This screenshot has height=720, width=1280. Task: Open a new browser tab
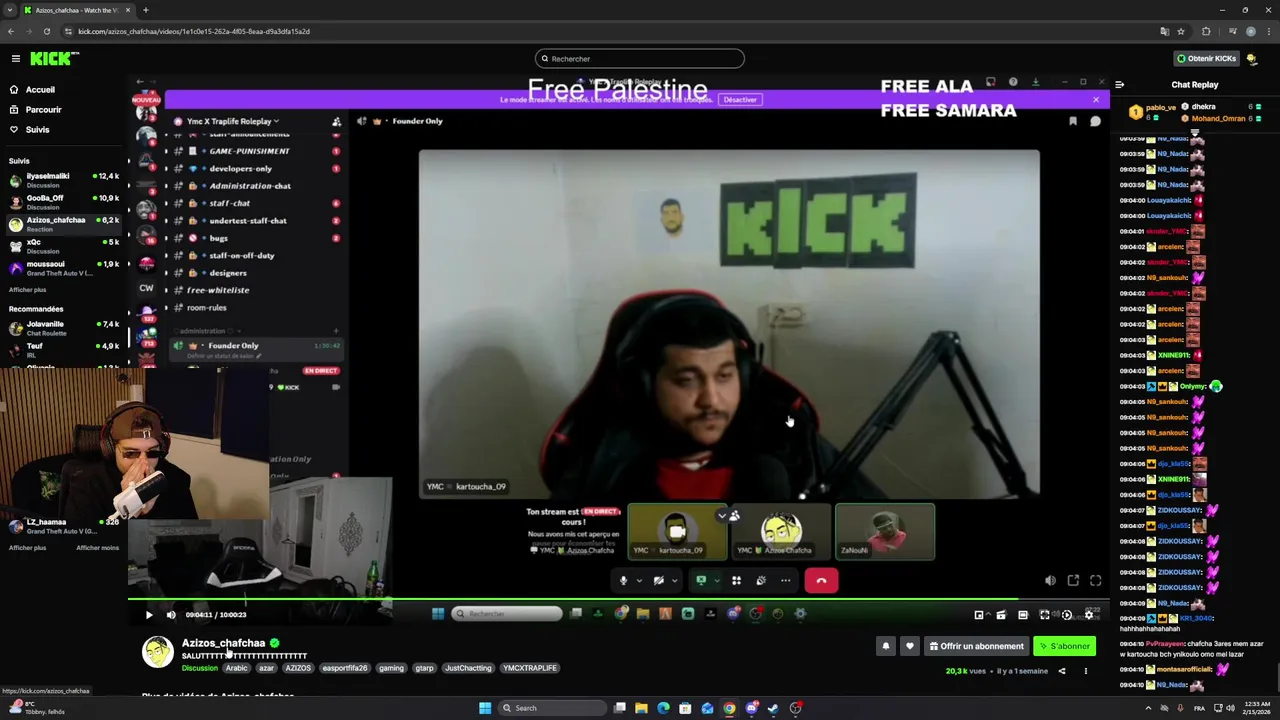click(x=145, y=10)
